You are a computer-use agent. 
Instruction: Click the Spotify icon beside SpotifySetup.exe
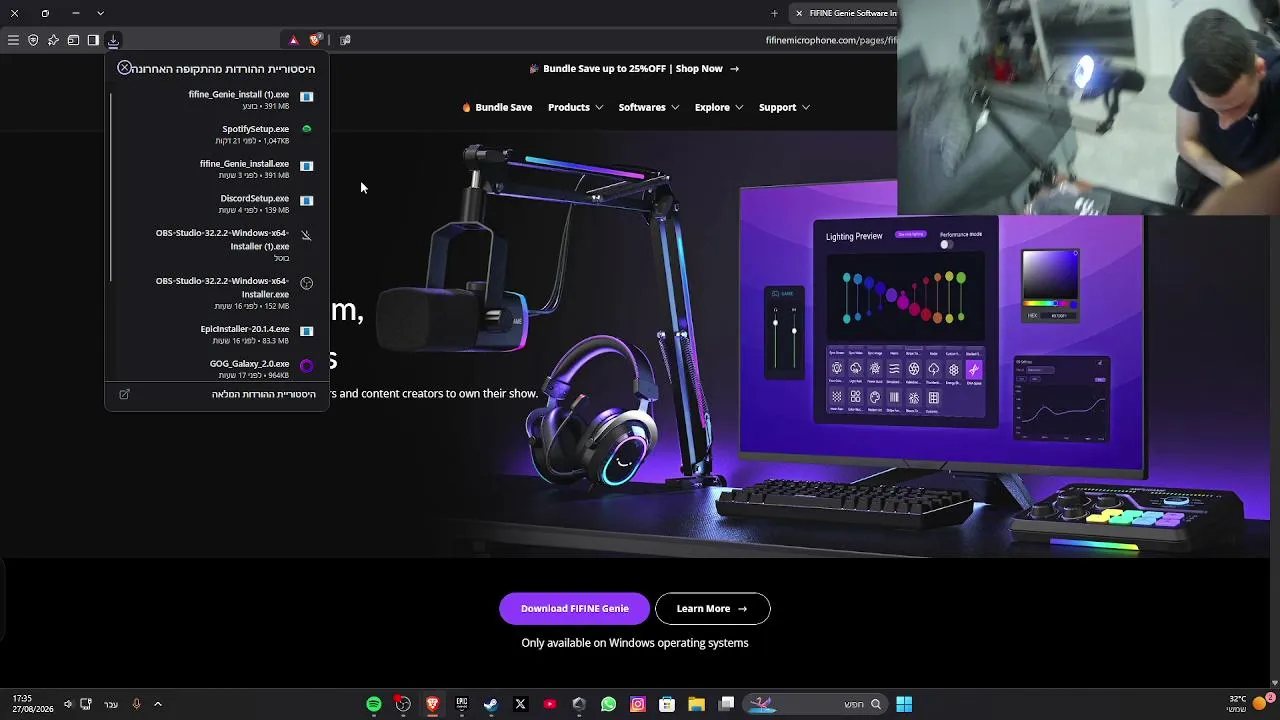point(307,129)
